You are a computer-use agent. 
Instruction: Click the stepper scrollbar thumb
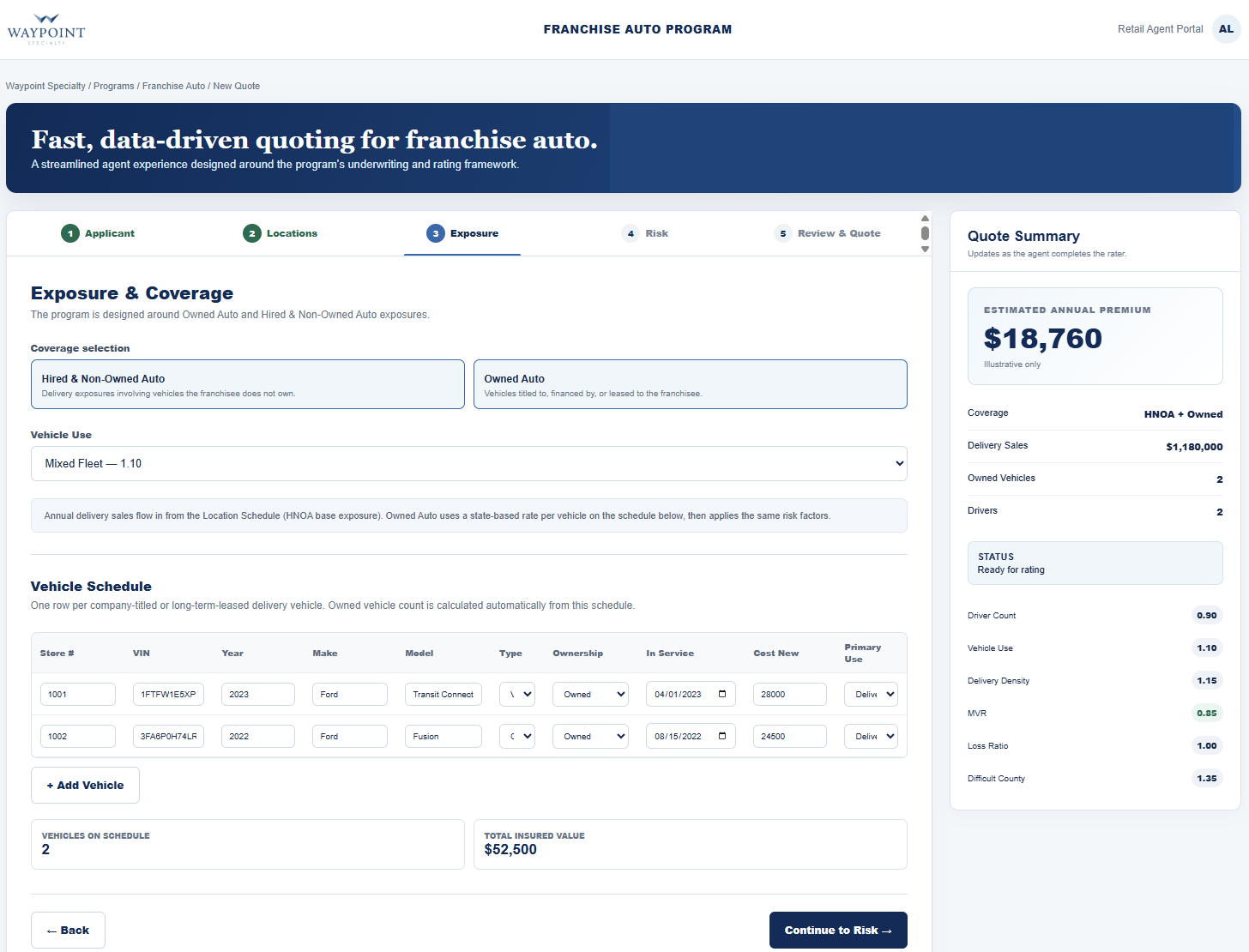click(925, 233)
